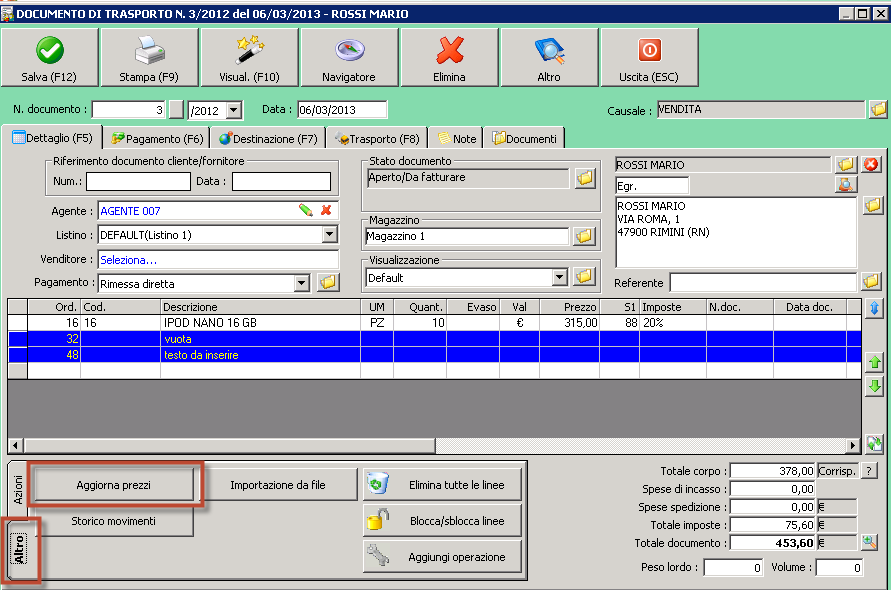The image size is (891, 590).
Task: Expand the document year 2012 dropdown
Action: pyautogui.click(x=234, y=110)
